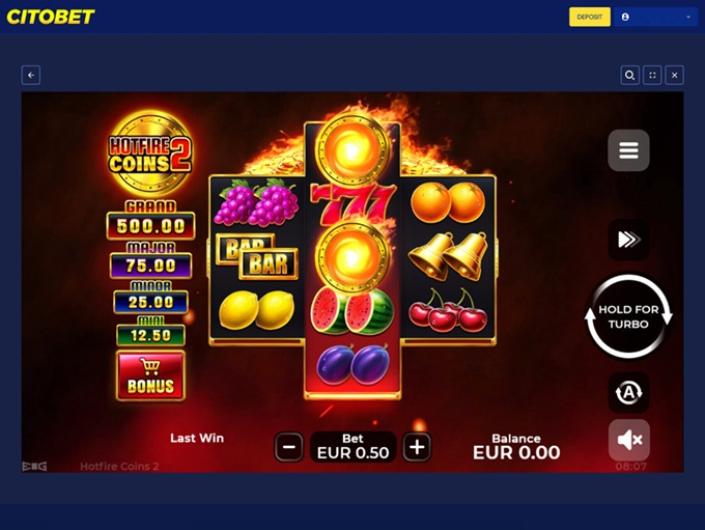Close the game window
The height and width of the screenshot is (530, 705).
click(674, 75)
